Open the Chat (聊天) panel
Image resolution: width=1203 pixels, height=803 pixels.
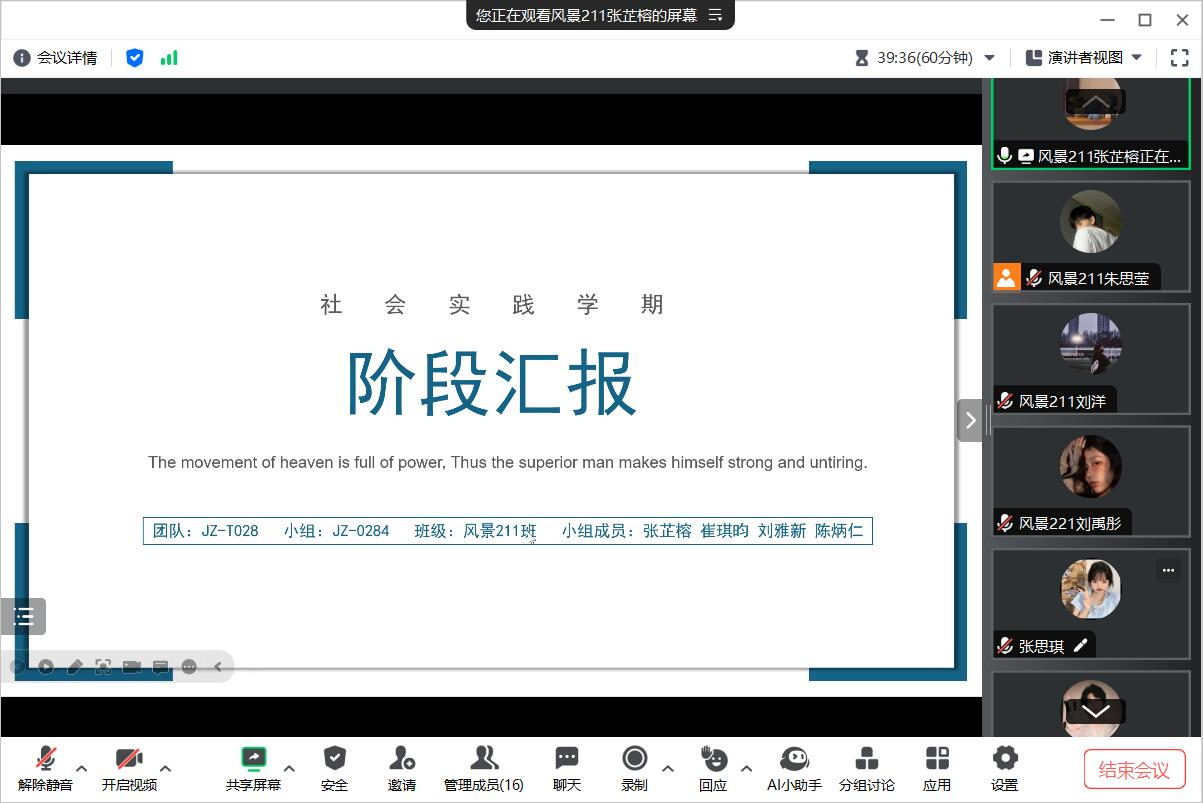[567, 759]
